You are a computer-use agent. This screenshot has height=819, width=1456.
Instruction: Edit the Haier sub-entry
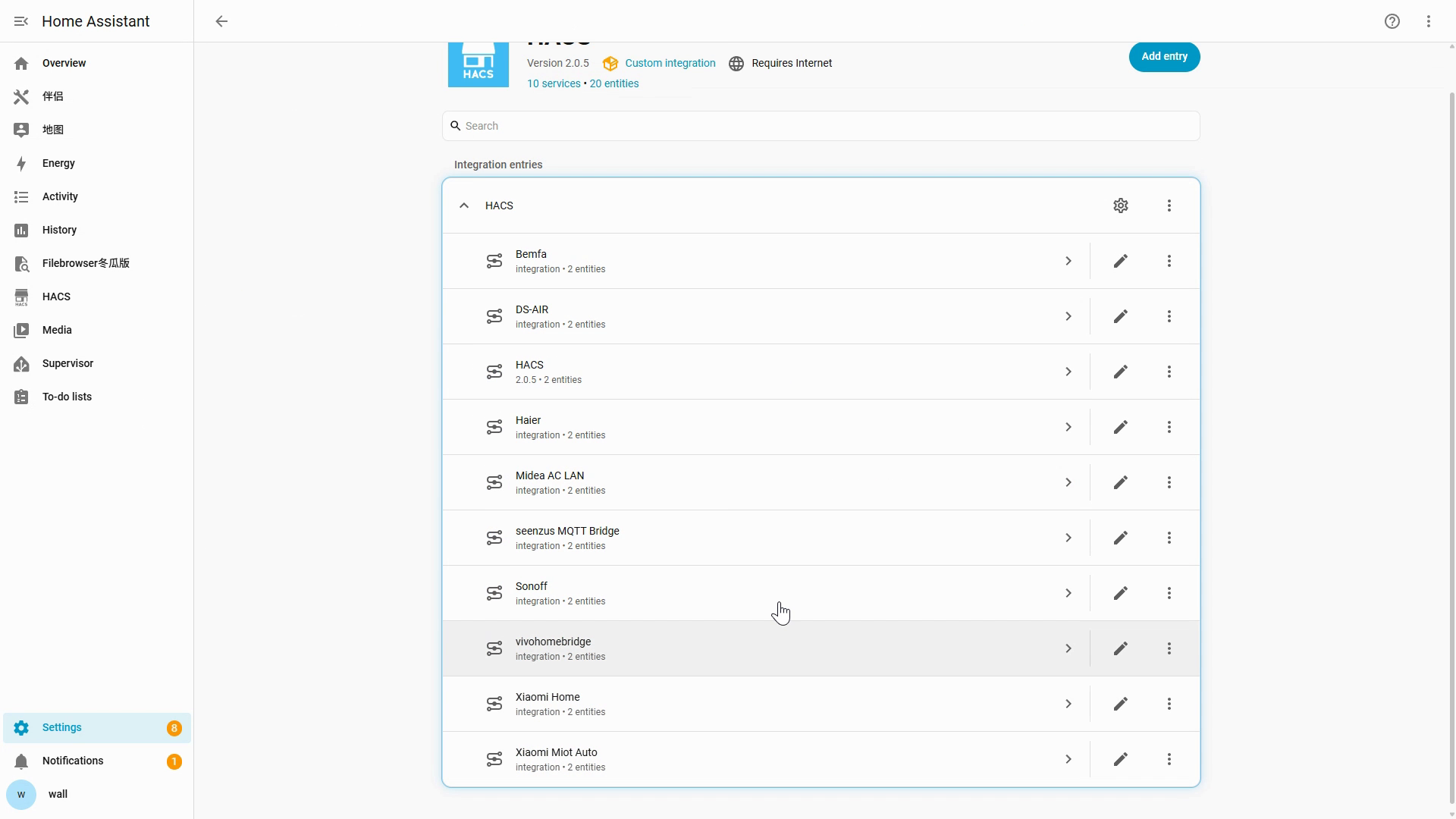point(1121,427)
